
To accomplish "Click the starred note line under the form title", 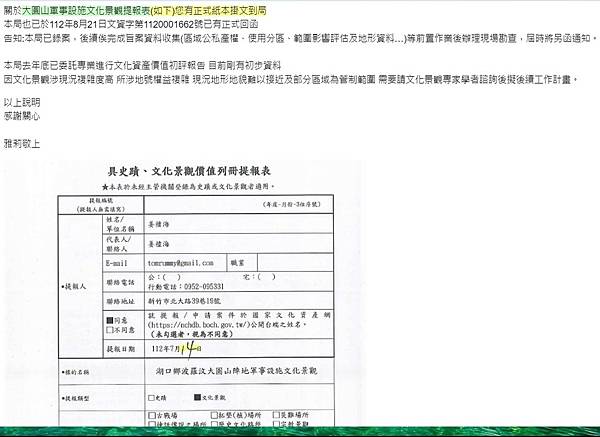I will [x=188, y=187].
